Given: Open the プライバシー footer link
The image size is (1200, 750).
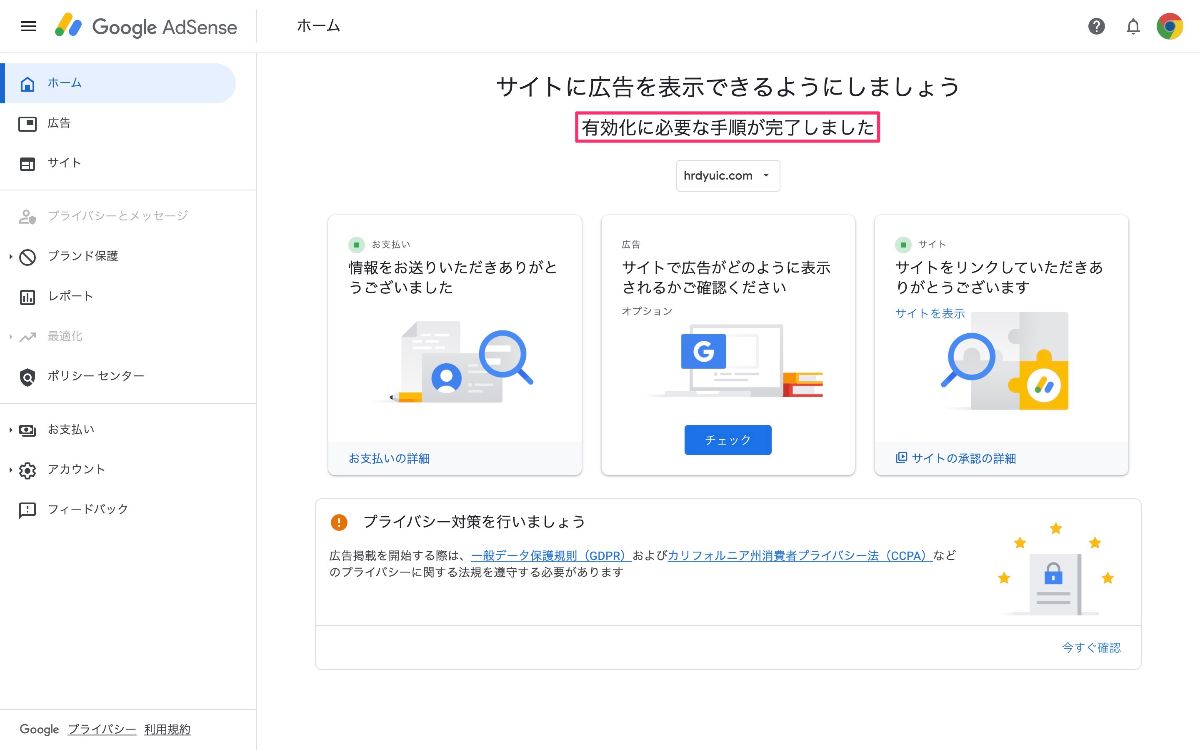Looking at the screenshot, I should point(102,729).
